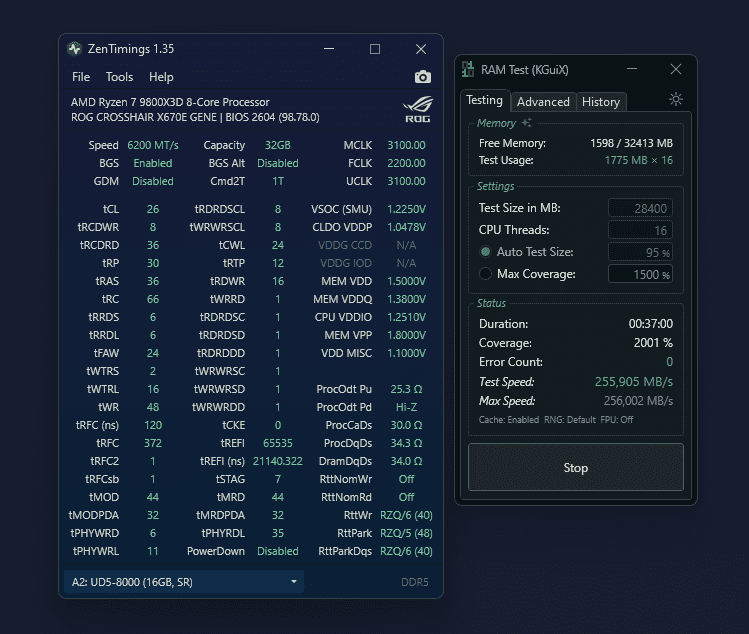The image size is (749, 634).
Task: Click the VSOC (SMU) value 1.2250V
Action: [x=406, y=209]
